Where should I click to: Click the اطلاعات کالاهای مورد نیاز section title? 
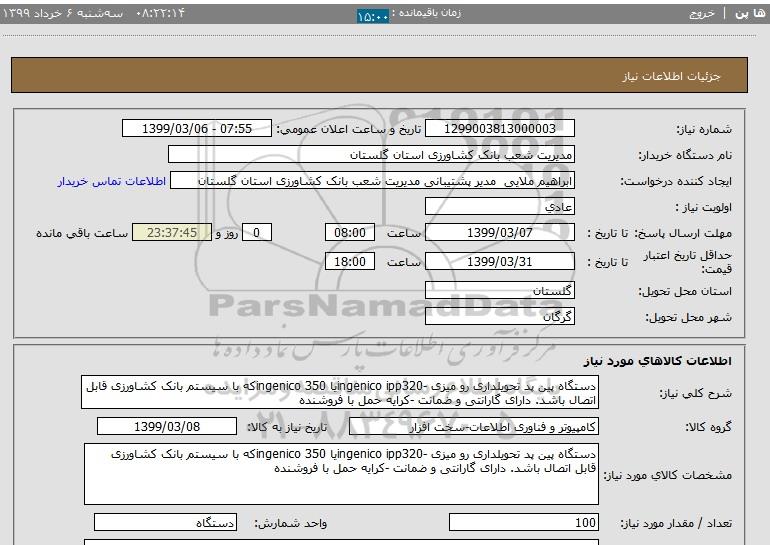coord(658,361)
